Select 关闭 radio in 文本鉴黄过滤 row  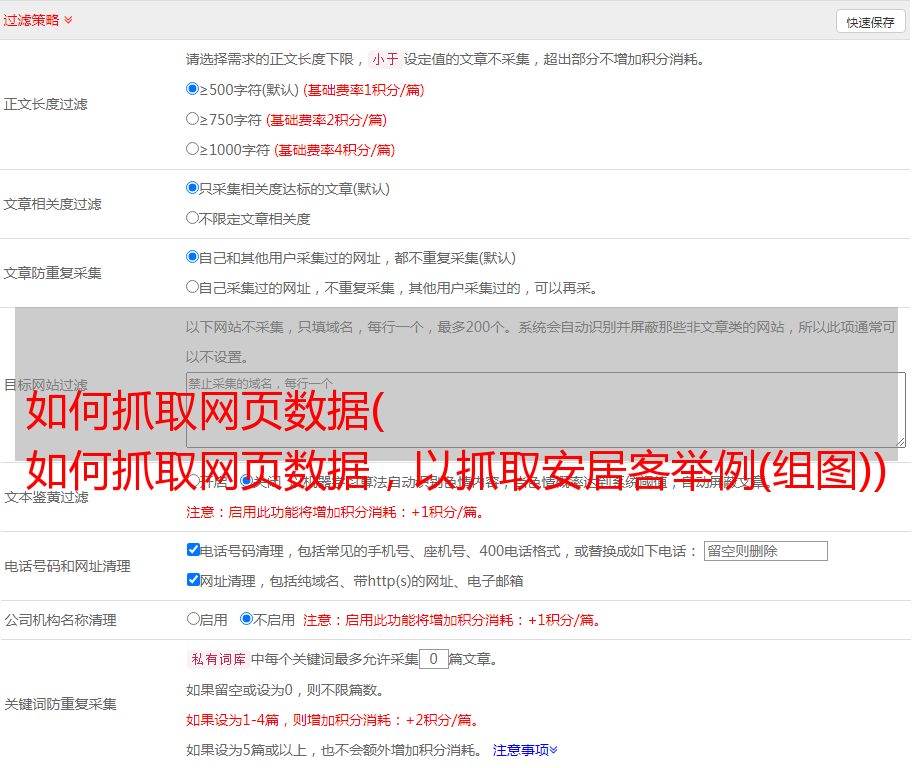246,481
